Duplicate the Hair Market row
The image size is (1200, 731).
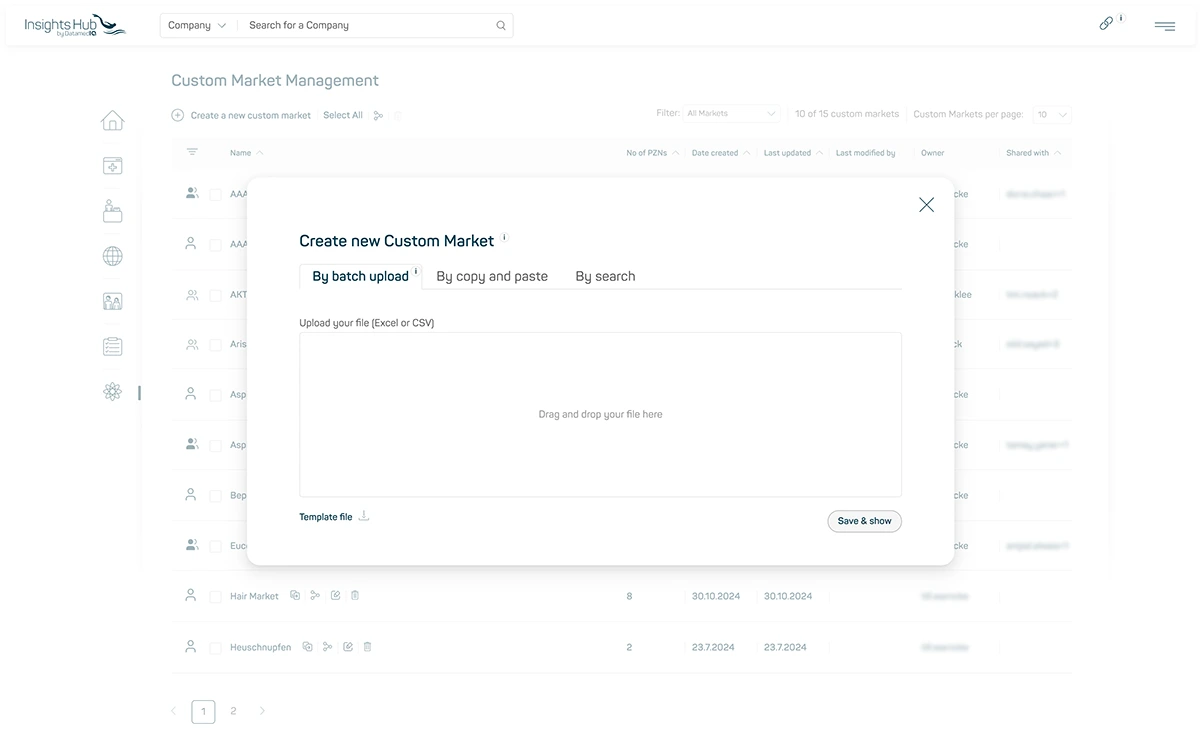click(x=295, y=595)
